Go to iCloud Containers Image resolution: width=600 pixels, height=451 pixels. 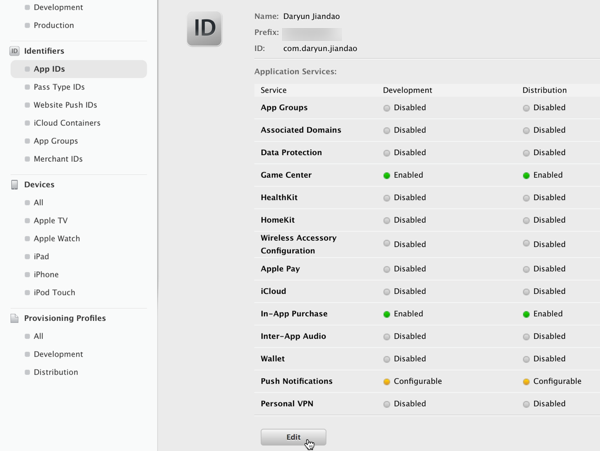pos(67,123)
